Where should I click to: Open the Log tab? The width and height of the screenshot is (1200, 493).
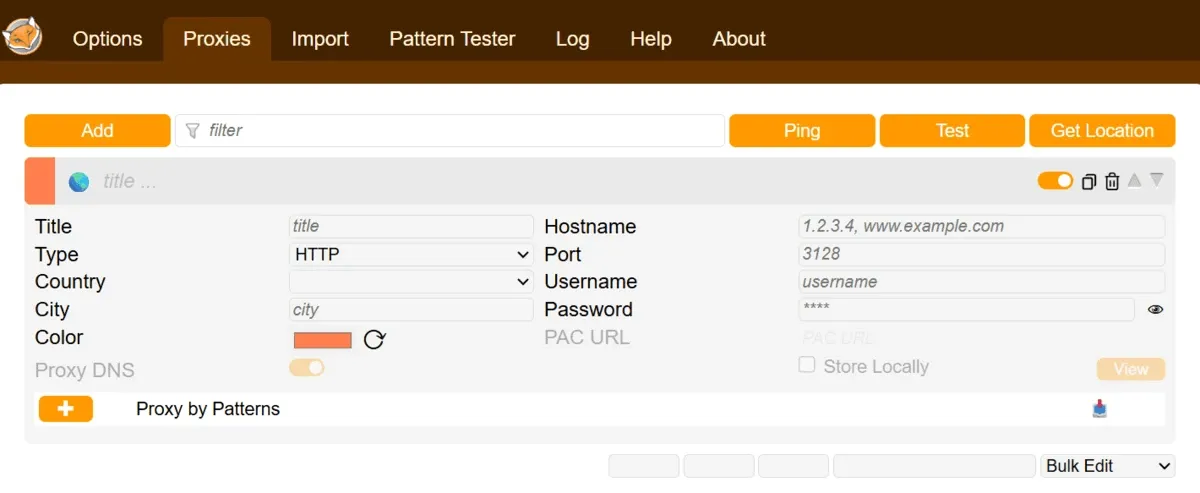[x=573, y=39]
